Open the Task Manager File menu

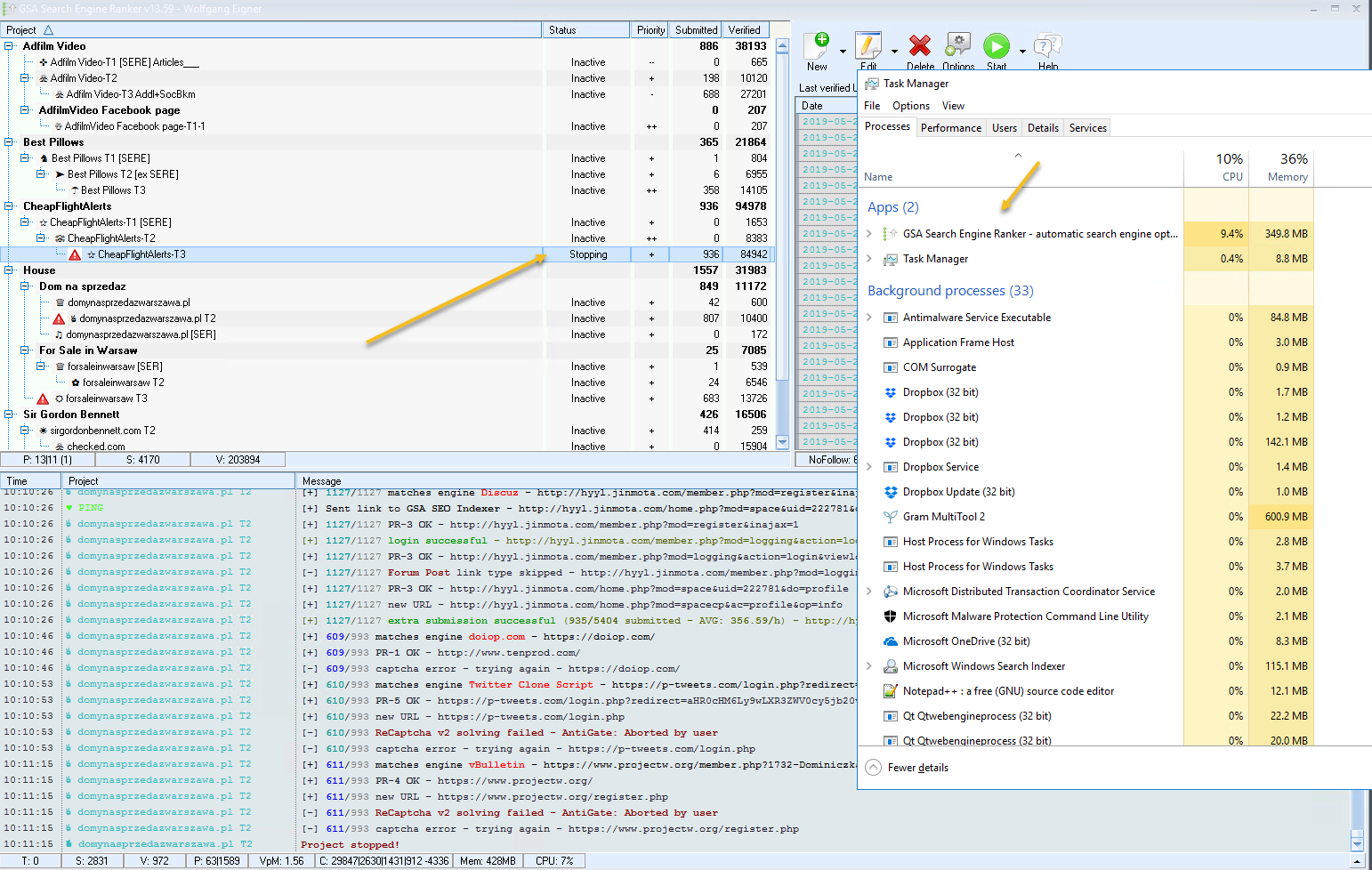click(x=872, y=106)
